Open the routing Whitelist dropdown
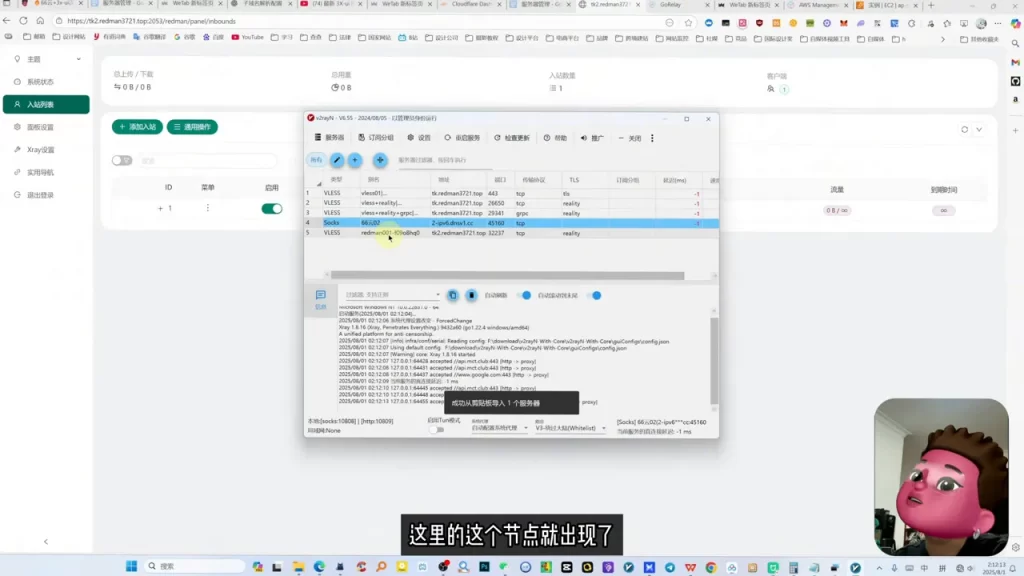The width and height of the screenshot is (1024, 576). coord(570,428)
